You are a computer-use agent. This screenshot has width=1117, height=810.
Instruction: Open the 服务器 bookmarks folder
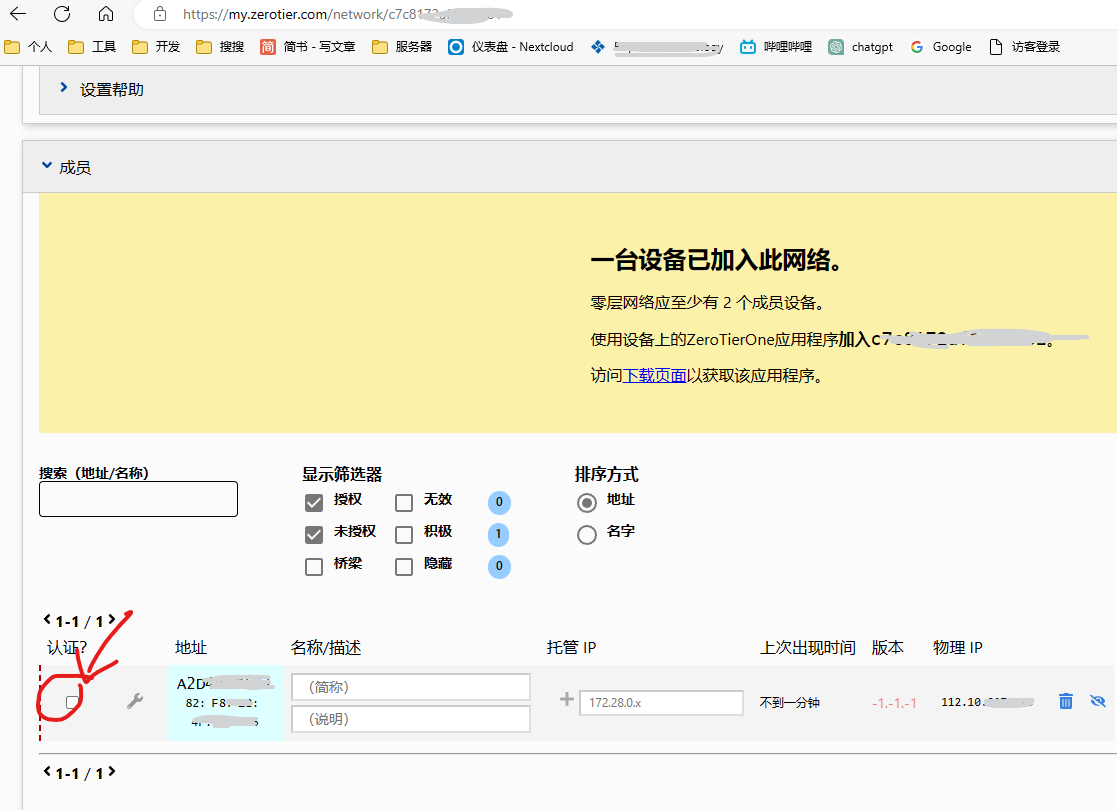click(402, 47)
